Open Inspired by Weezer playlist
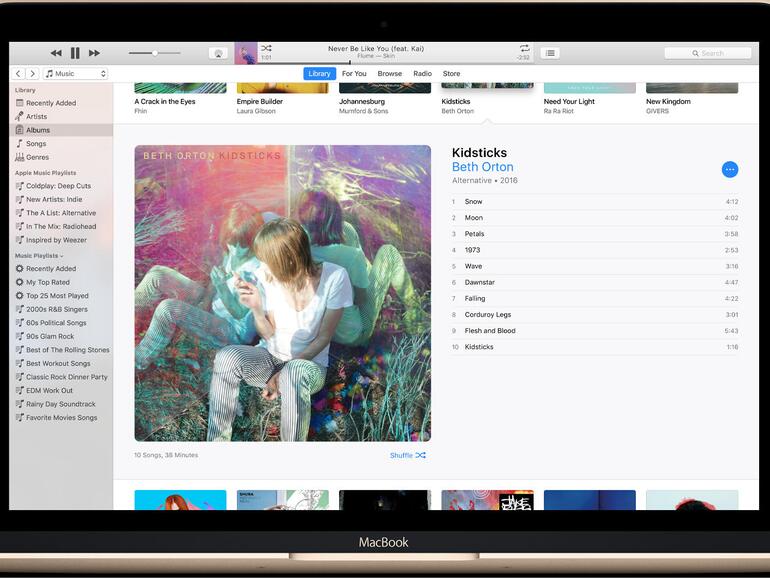The width and height of the screenshot is (770, 578). tap(61, 240)
